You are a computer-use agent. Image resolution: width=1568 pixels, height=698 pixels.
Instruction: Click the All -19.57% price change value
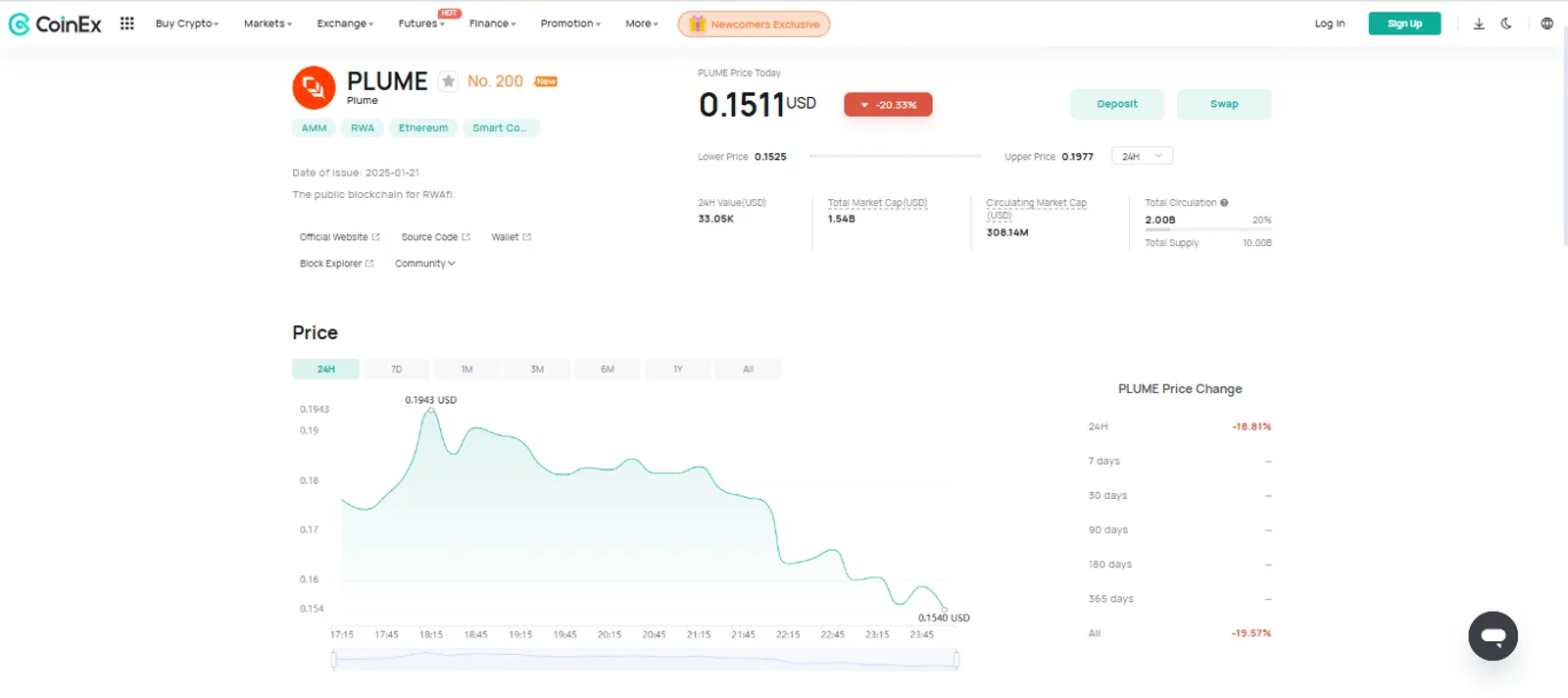pyautogui.click(x=1251, y=633)
